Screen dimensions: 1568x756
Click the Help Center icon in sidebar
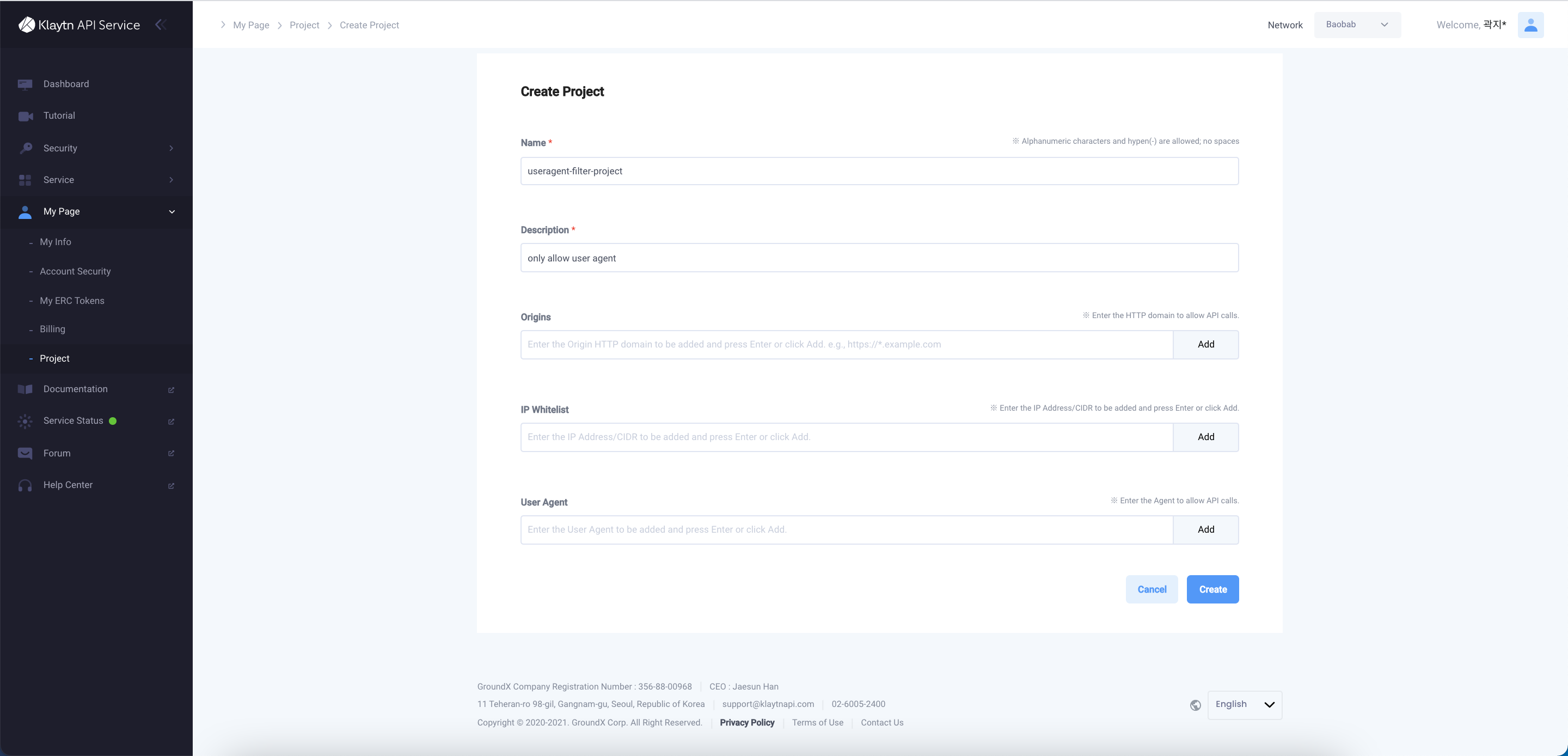(25, 485)
